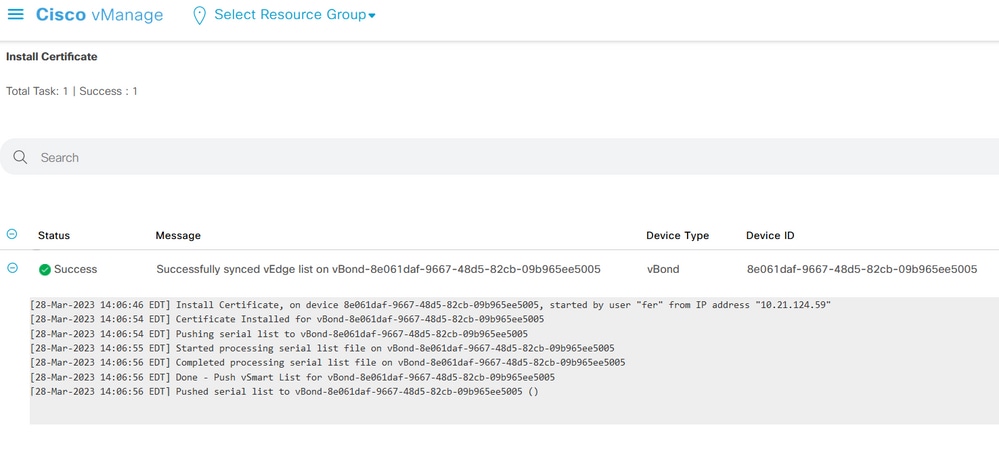Sort by the Device ID column header
This screenshot has width=999, height=455.
click(x=770, y=235)
